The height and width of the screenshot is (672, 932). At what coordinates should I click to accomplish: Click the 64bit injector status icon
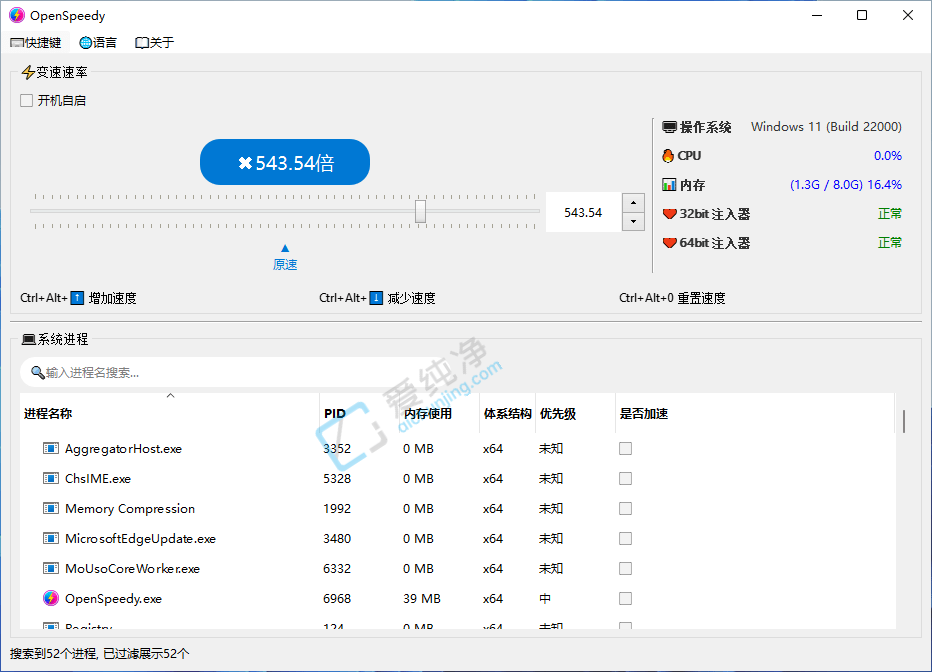[x=669, y=243]
